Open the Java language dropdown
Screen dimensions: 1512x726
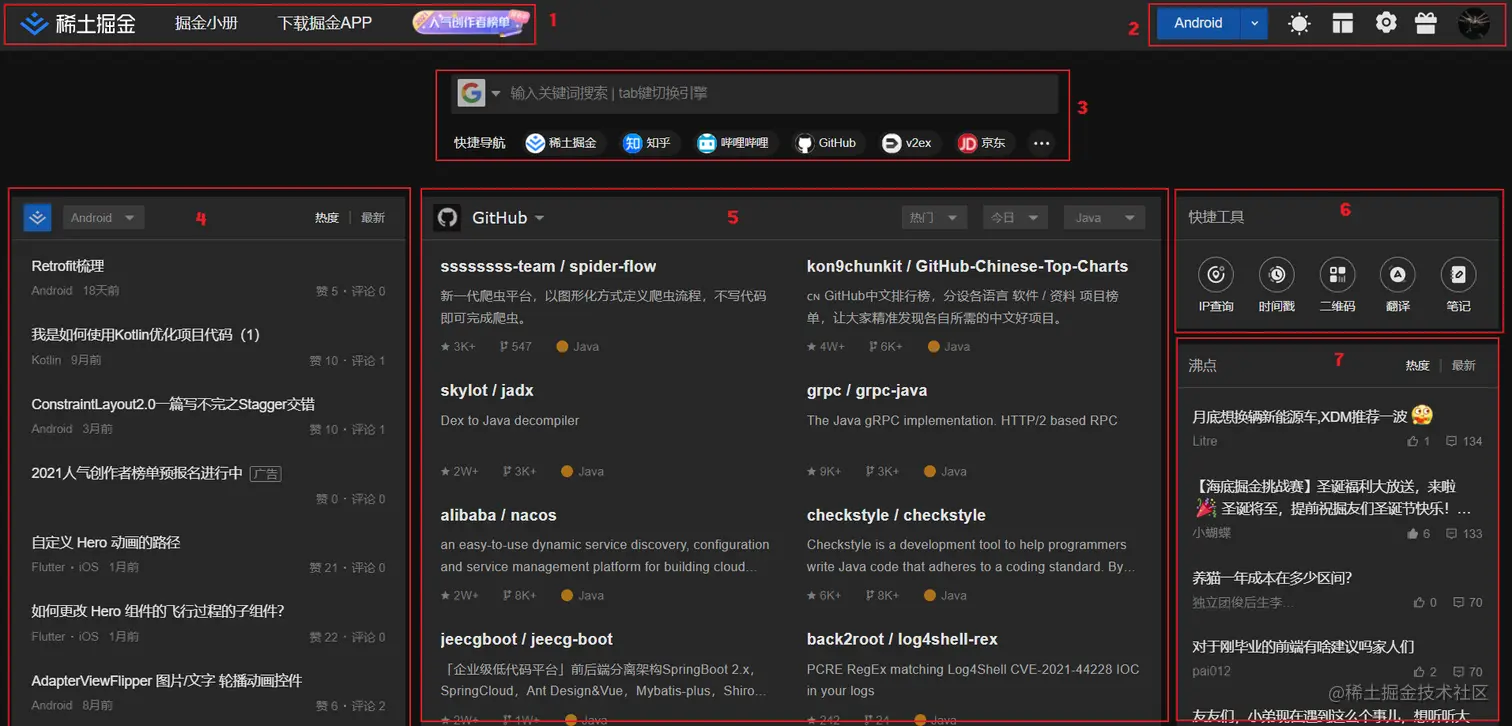tap(1104, 217)
